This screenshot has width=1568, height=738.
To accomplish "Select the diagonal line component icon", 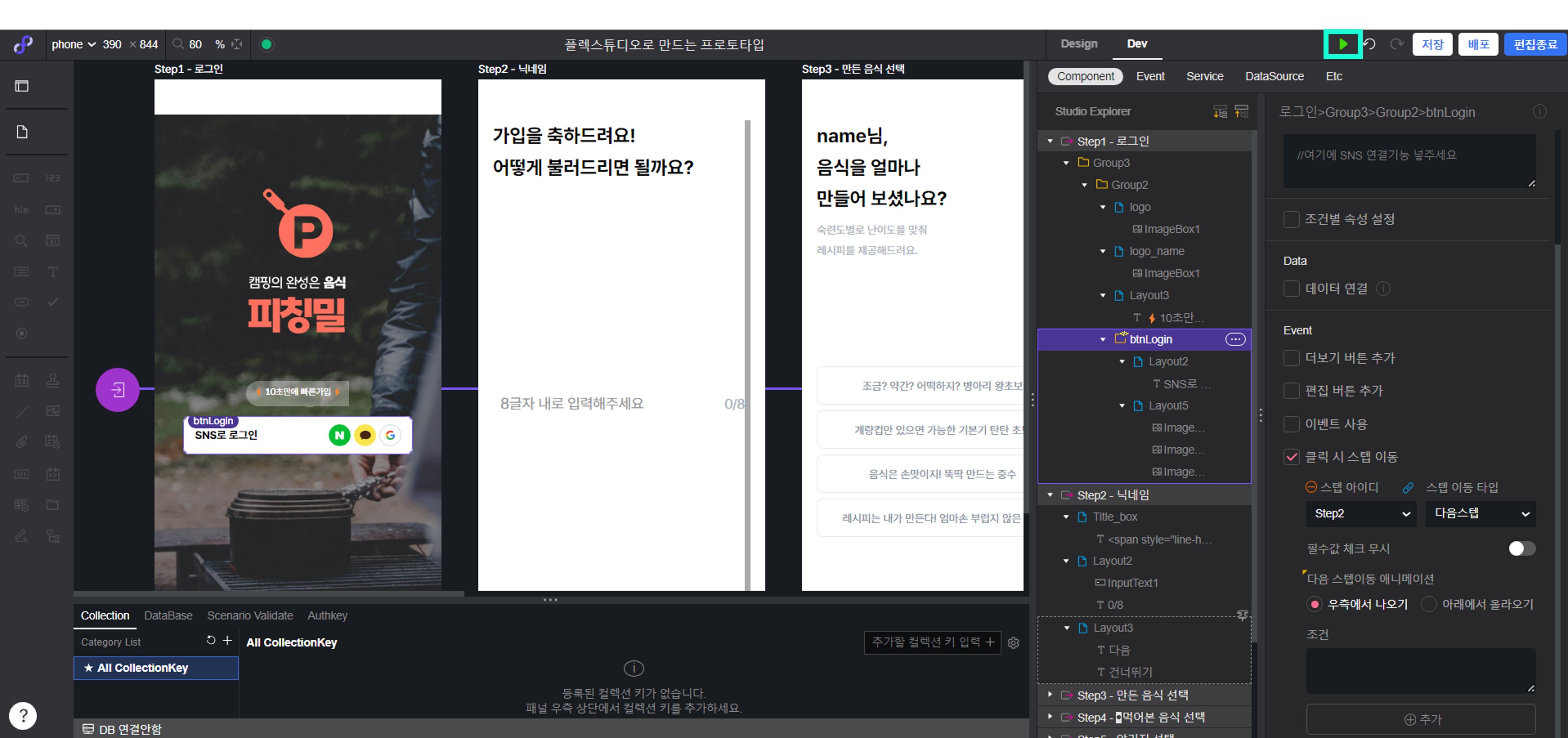I will coord(21,412).
